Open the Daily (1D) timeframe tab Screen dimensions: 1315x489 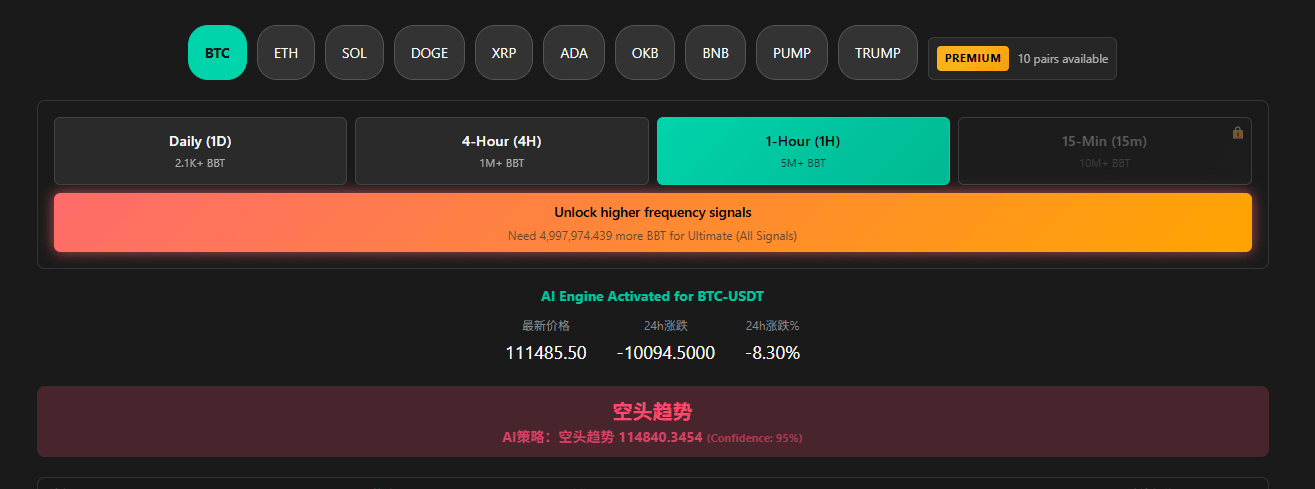(x=200, y=151)
